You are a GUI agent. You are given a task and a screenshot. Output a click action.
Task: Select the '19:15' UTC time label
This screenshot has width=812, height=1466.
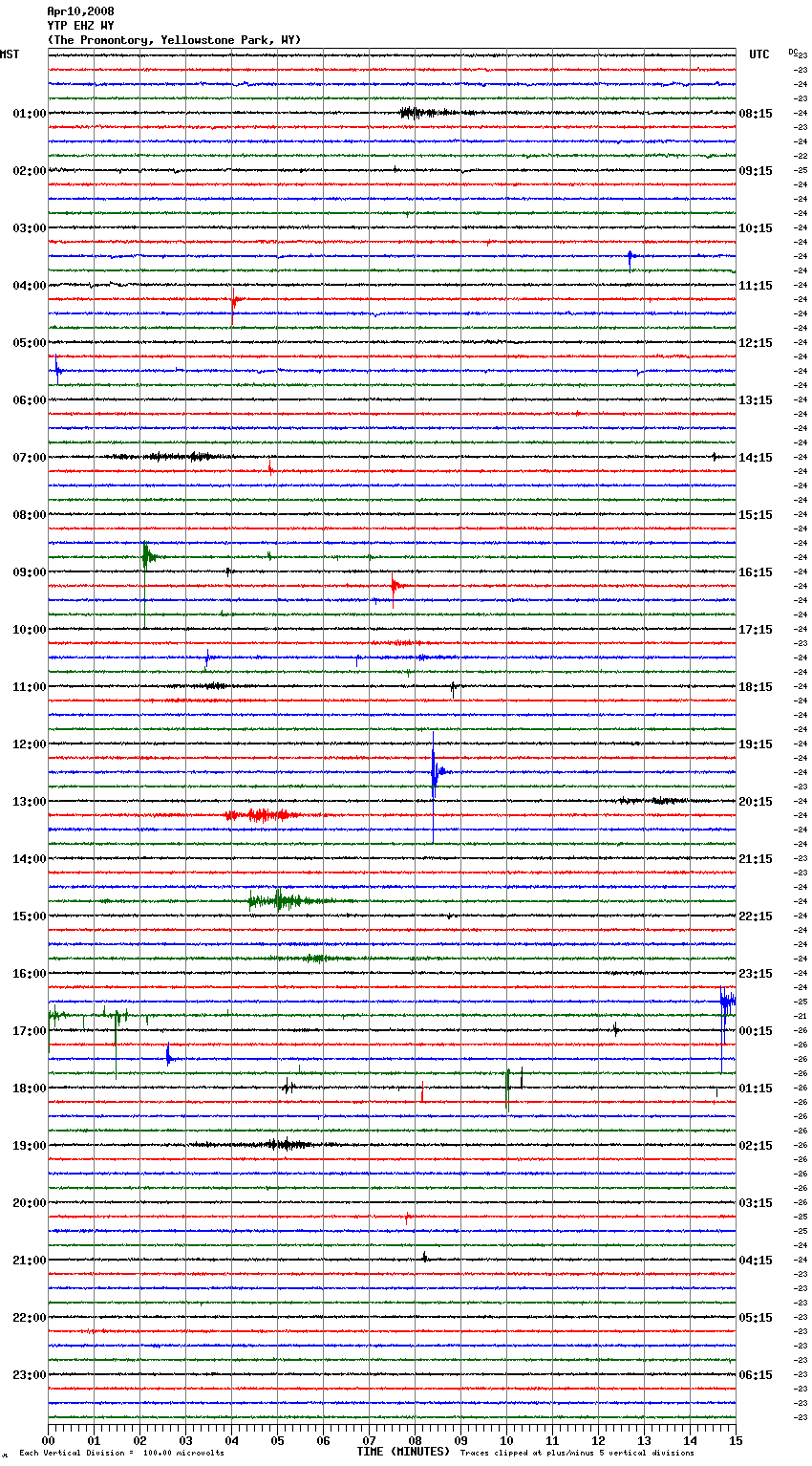(756, 744)
